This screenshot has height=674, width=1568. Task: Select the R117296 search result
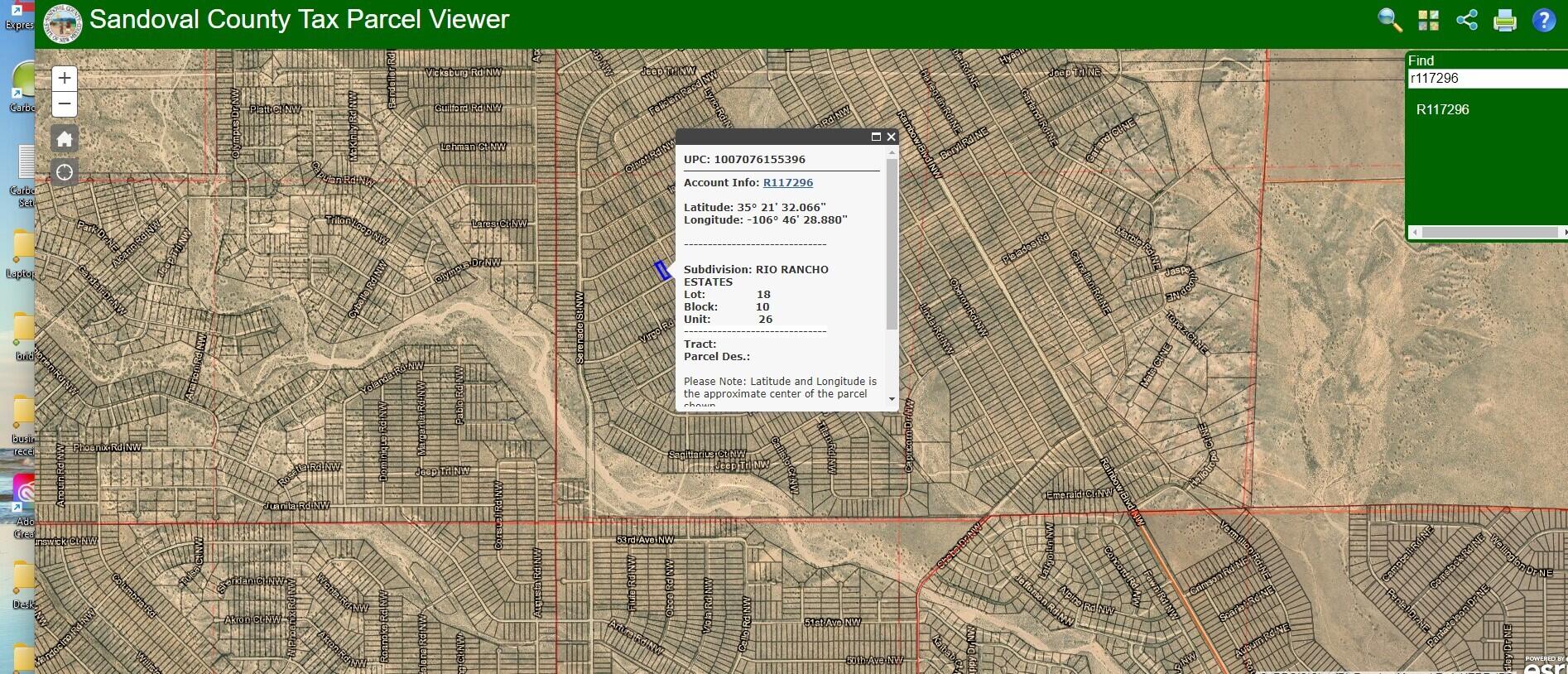coord(1442,109)
